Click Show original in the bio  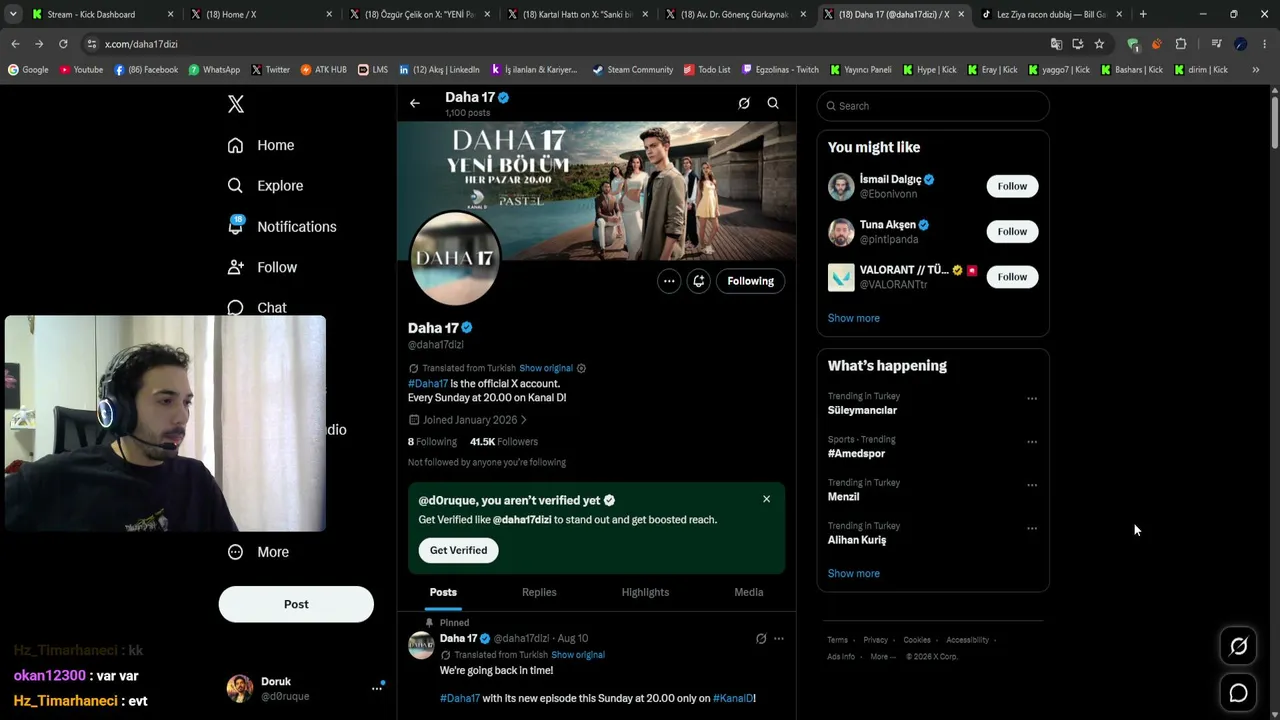(x=546, y=368)
